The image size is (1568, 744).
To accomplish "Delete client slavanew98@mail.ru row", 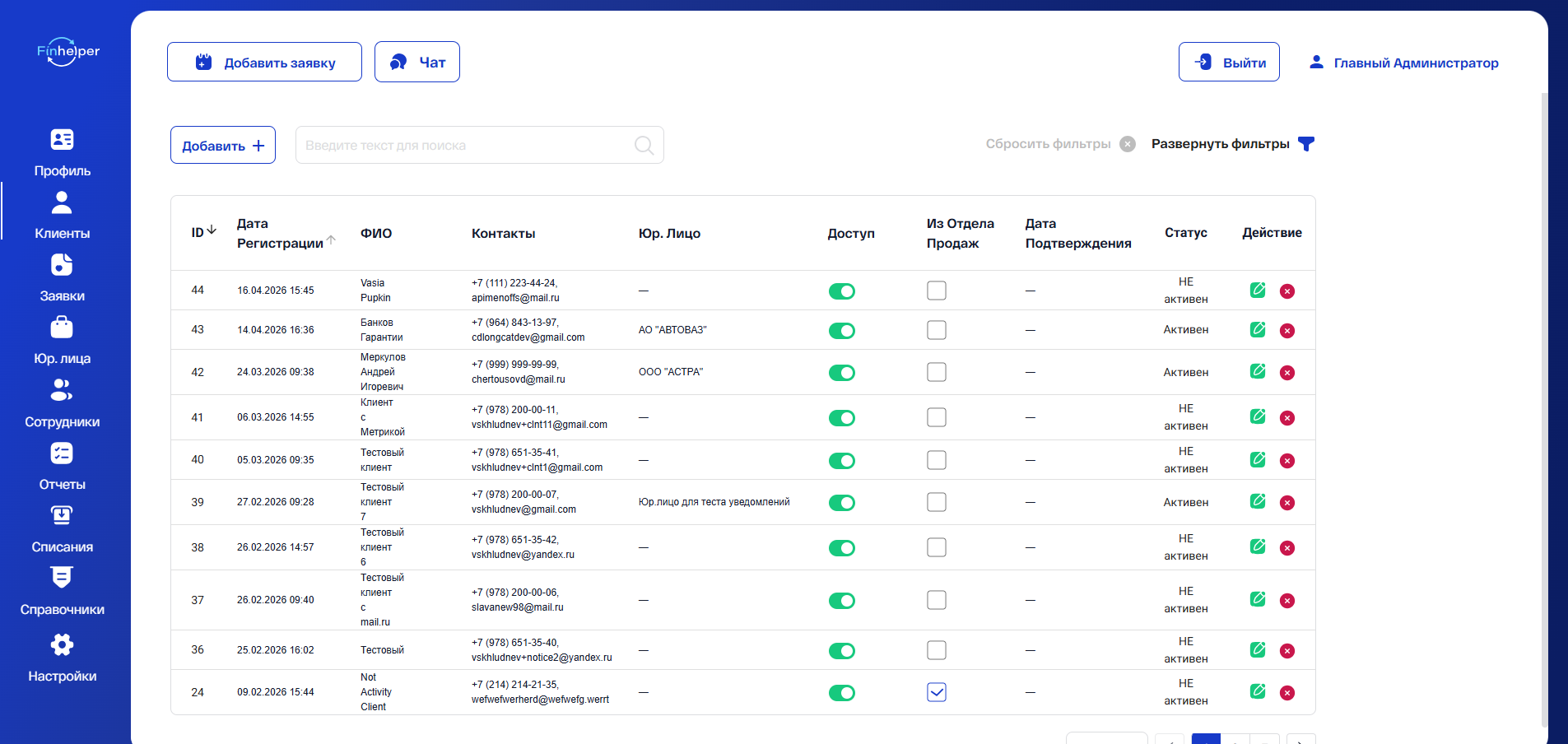I will (x=1287, y=601).
